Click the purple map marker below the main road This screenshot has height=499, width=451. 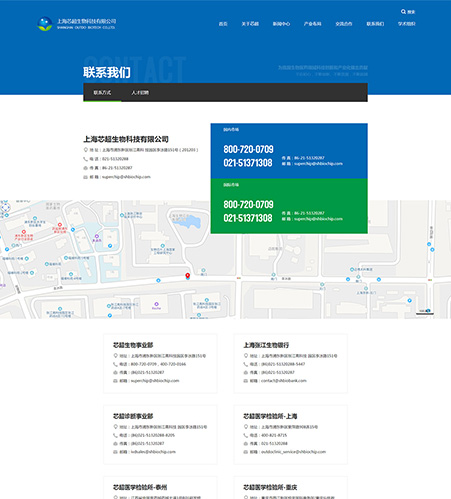click(156, 304)
